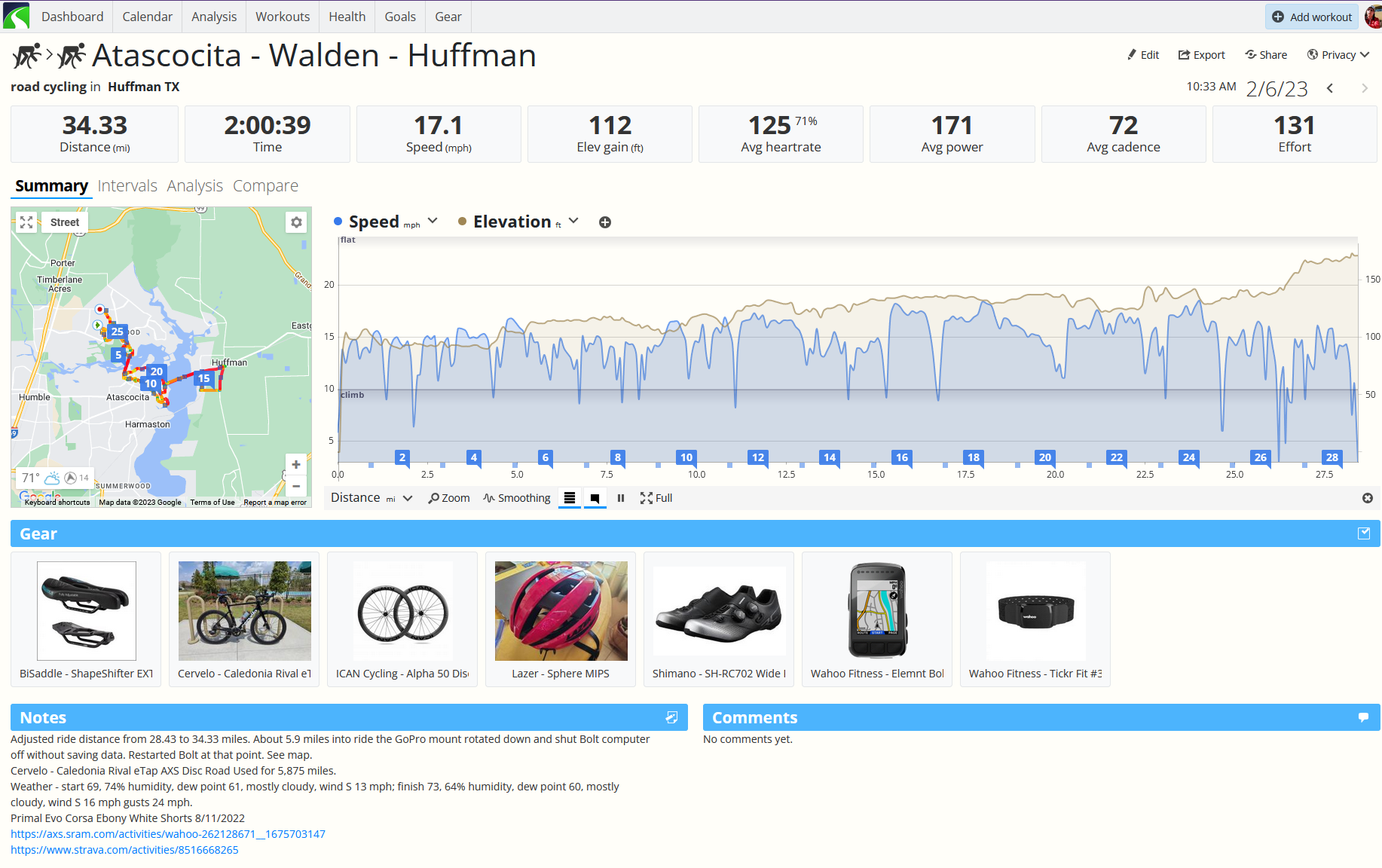The image size is (1382, 868).
Task: Click the Add workout button
Action: point(1312,17)
